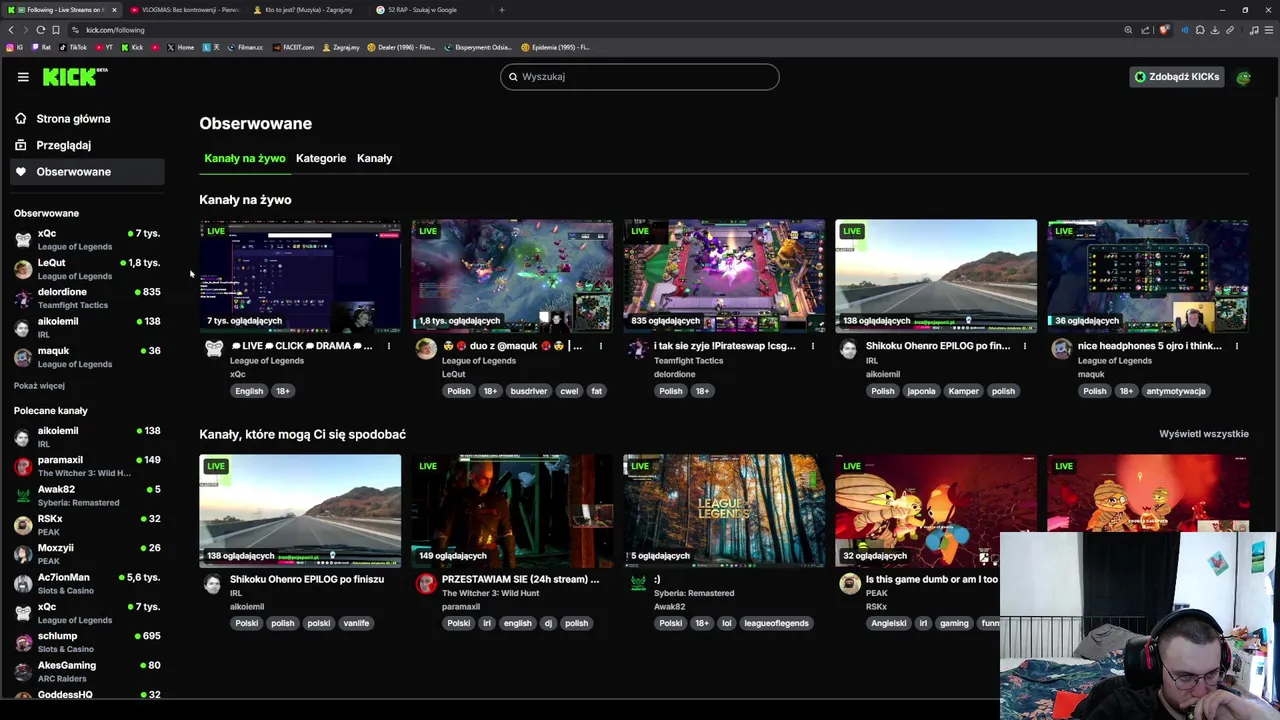Open Moxzyii in recommended channels list
1280x720 pixels.
click(87, 554)
